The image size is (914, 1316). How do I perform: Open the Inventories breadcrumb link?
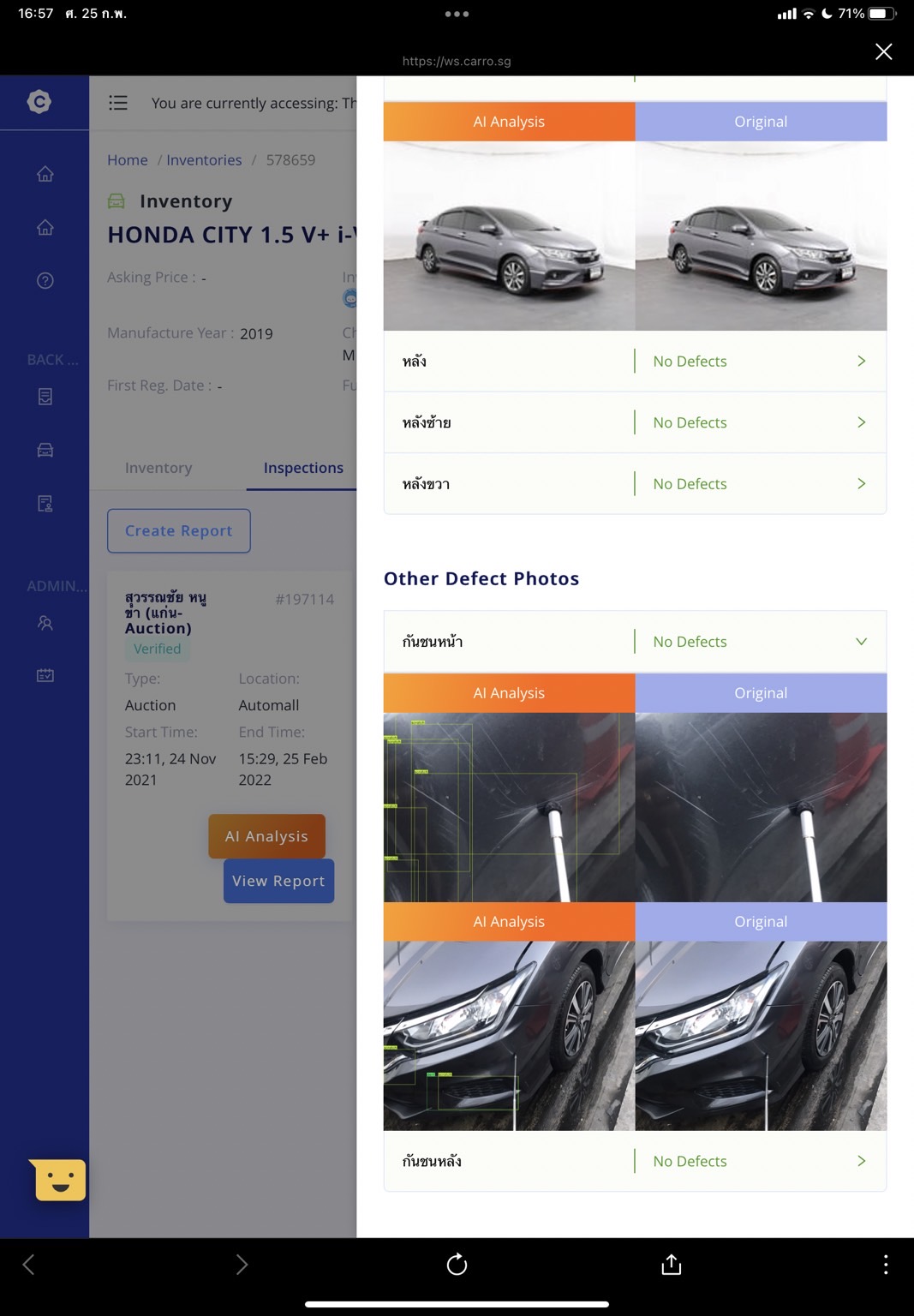click(204, 160)
